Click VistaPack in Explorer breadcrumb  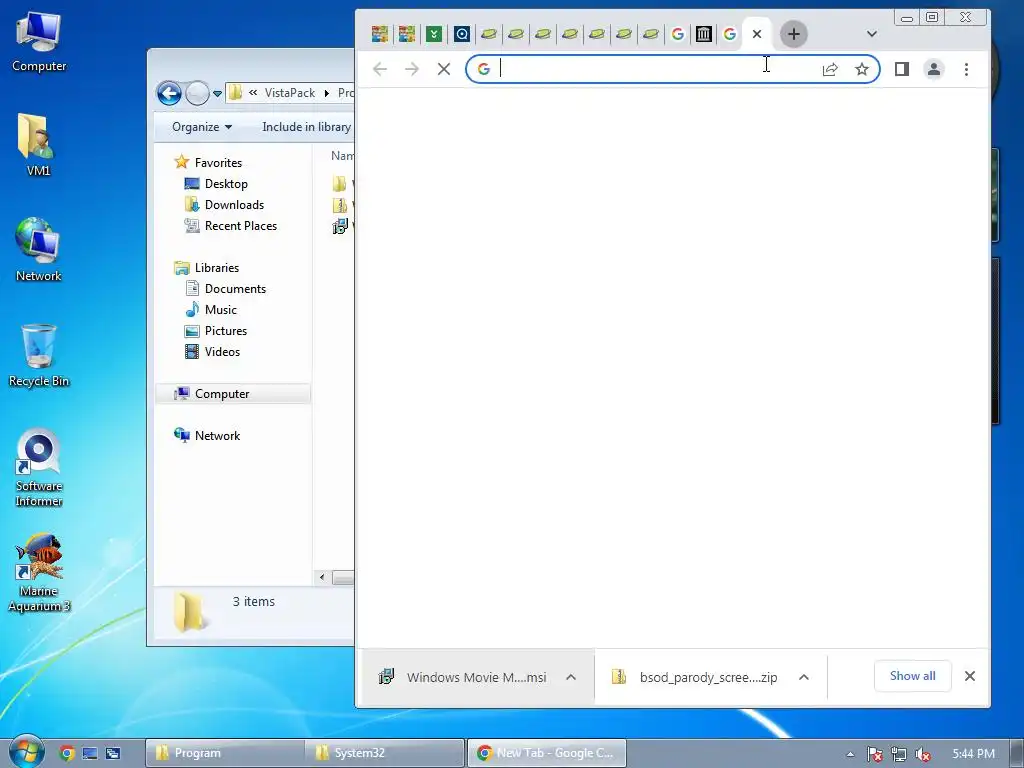(x=290, y=93)
